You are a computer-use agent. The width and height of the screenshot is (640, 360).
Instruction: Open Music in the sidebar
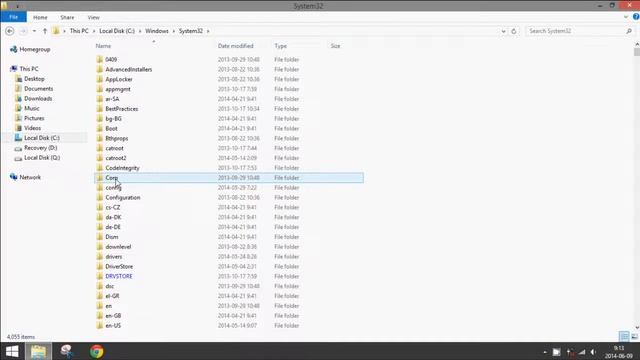[x=31, y=108]
